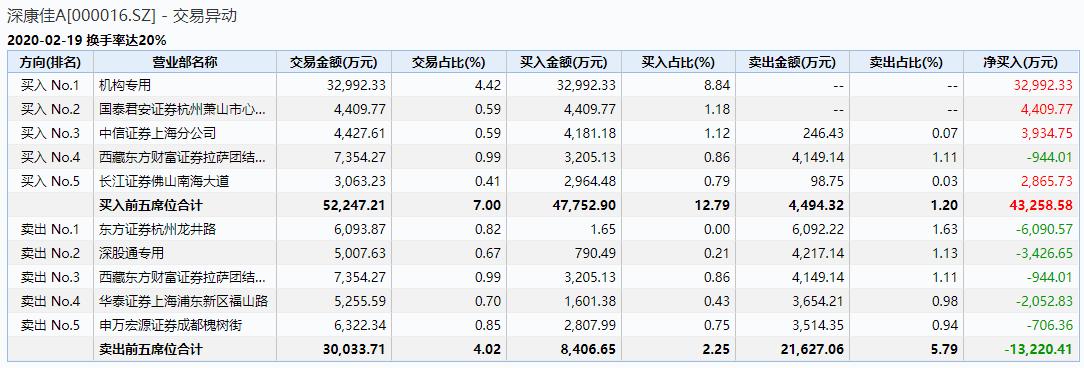Select the bold 47,752.90 total buy amount
The image size is (1084, 368).
583,205
